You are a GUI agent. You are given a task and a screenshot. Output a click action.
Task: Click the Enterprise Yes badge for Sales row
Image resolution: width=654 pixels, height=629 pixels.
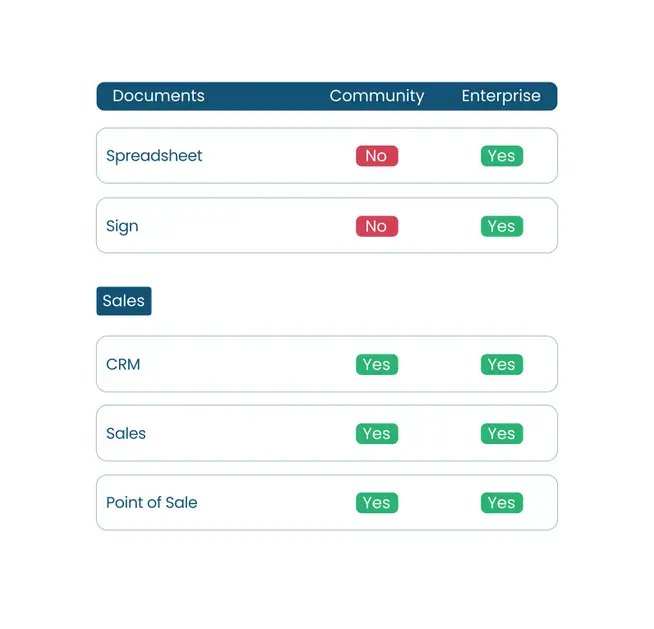(501, 433)
